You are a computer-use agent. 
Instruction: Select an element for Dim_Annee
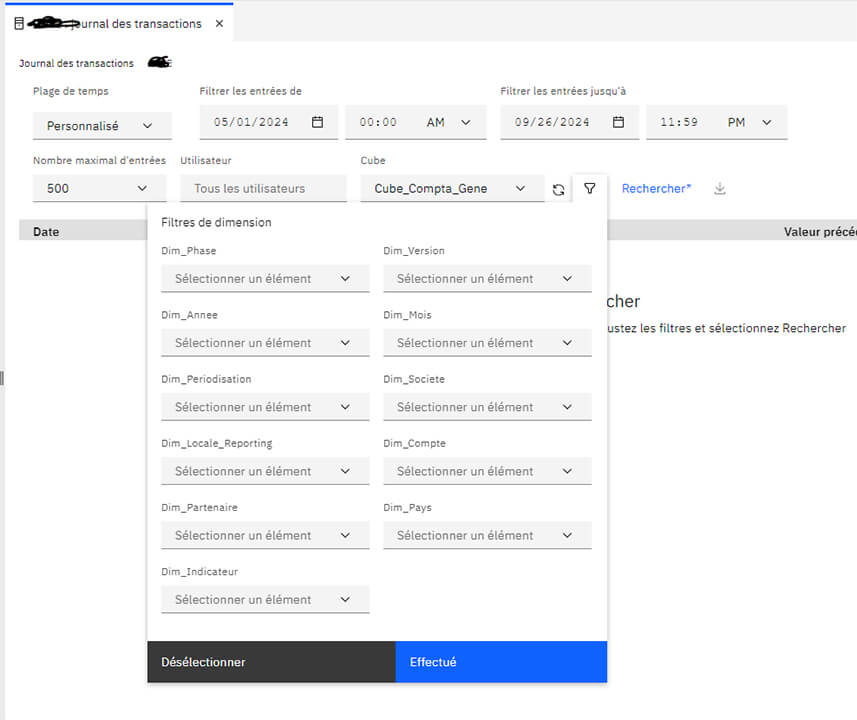(x=265, y=342)
